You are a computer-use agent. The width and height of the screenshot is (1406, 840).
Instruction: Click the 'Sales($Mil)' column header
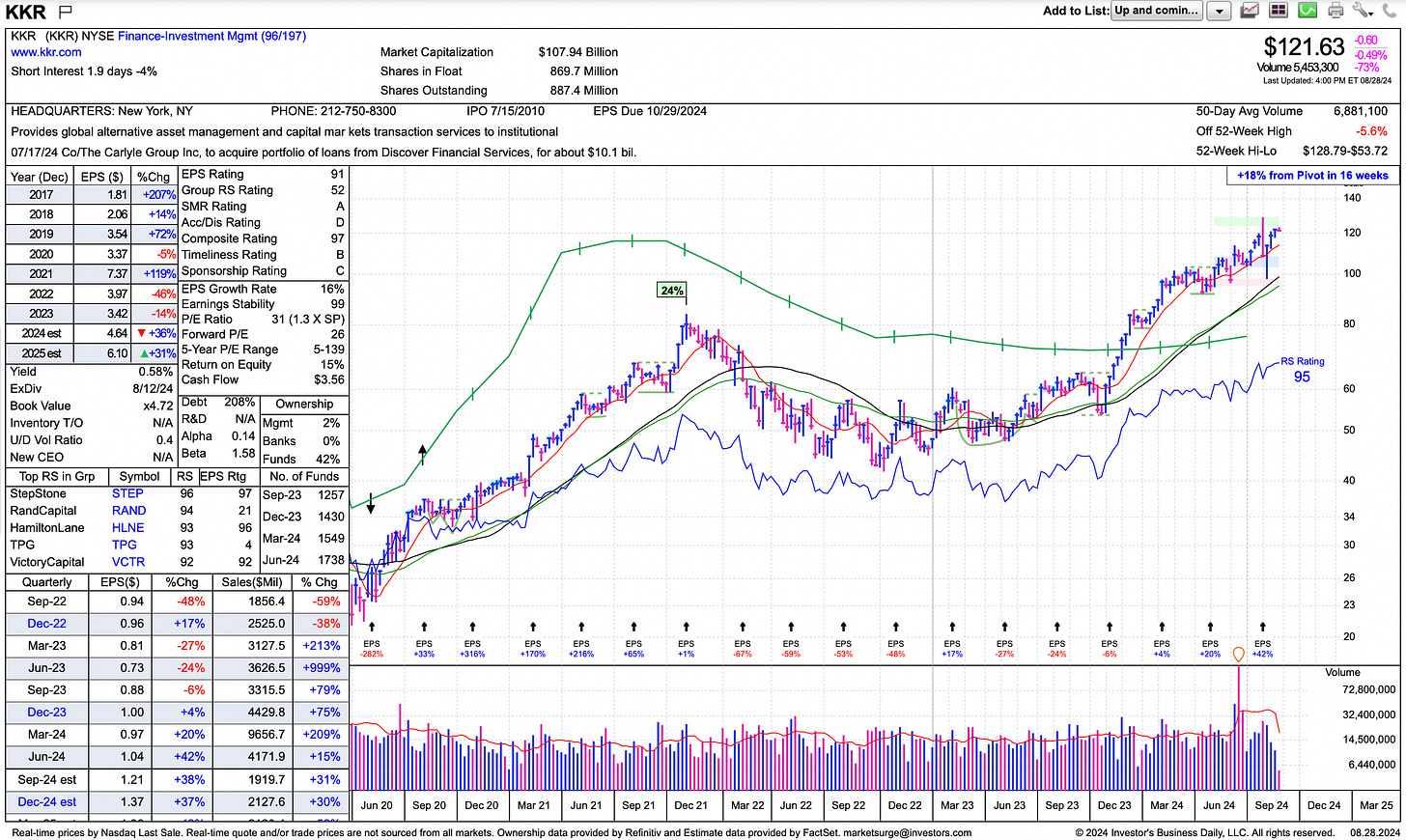click(x=252, y=582)
